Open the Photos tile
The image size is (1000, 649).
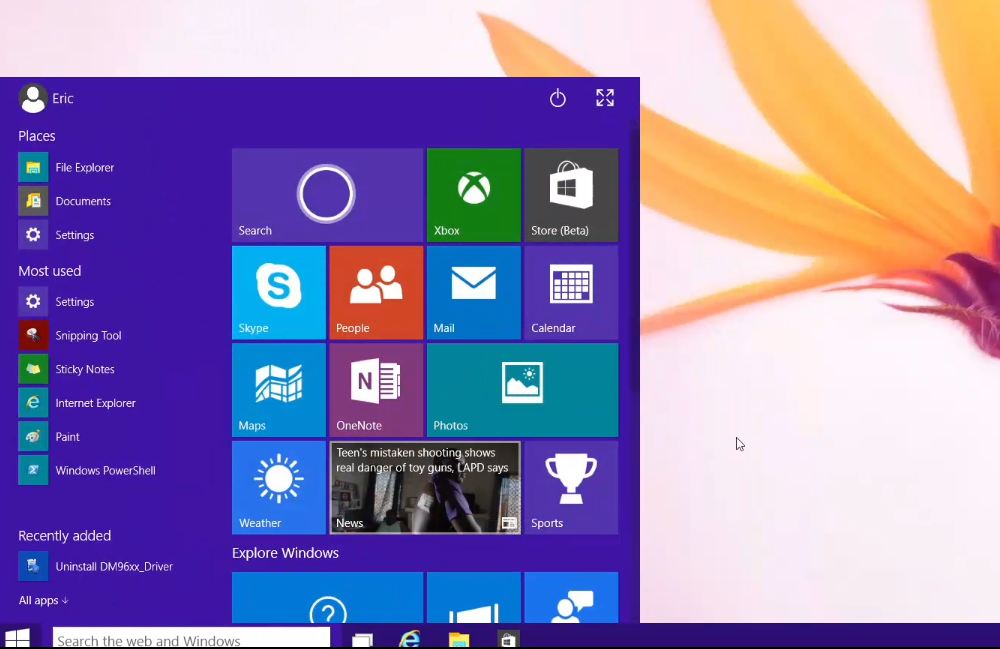click(522, 390)
